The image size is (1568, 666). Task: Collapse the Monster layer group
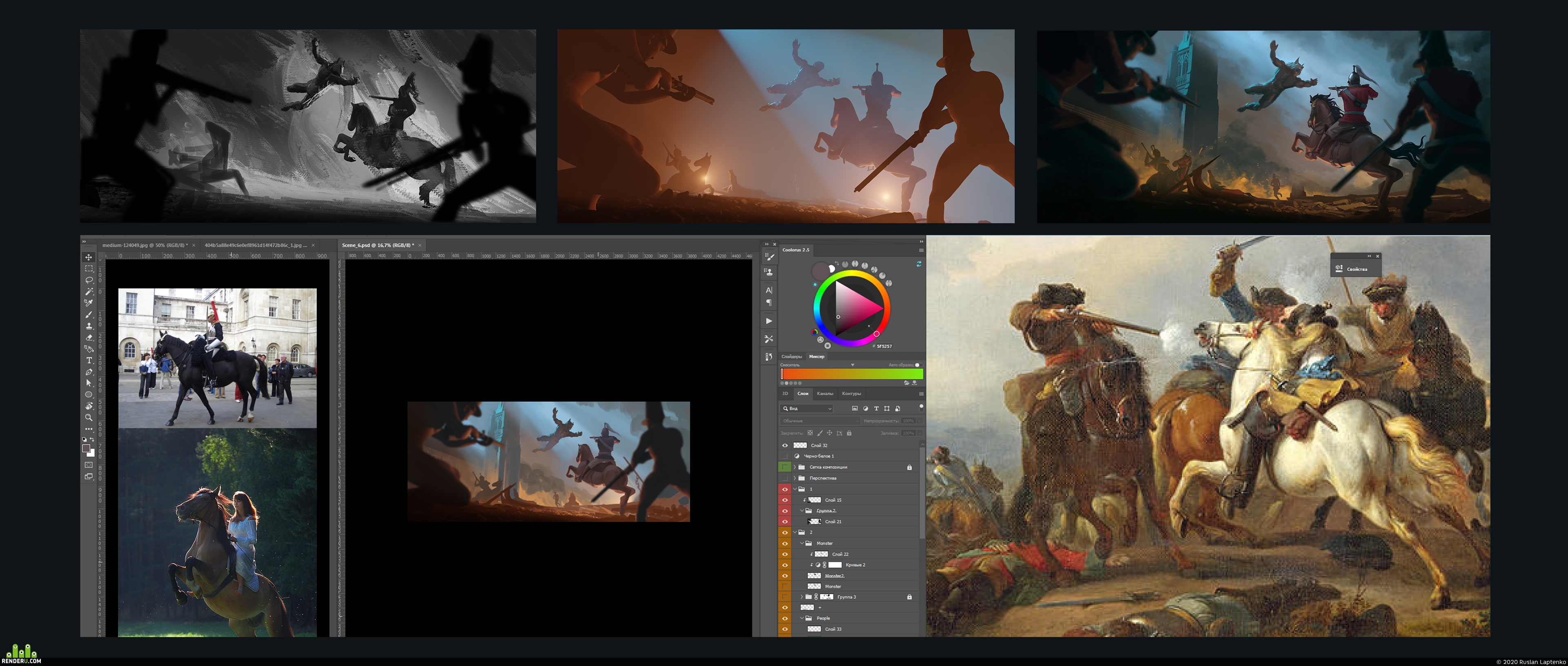(x=802, y=543)
